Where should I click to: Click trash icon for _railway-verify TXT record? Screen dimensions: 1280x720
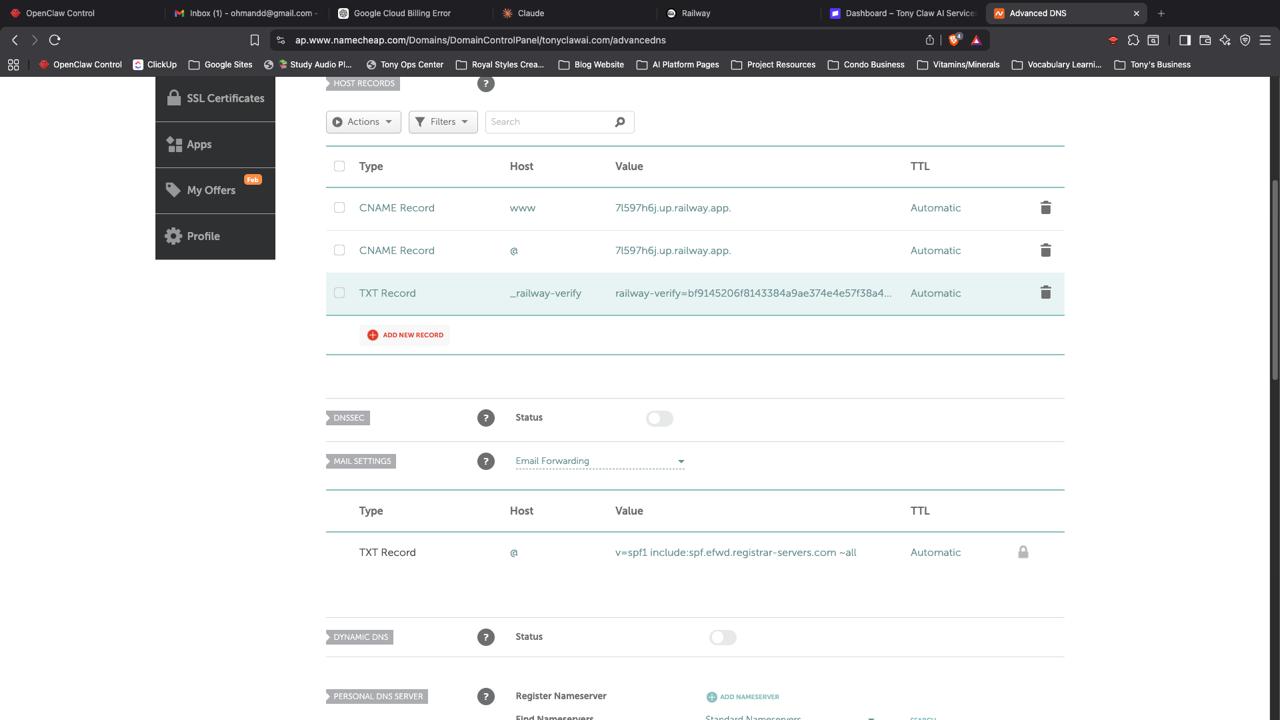pyautogui.click(x=1045, y=293)
